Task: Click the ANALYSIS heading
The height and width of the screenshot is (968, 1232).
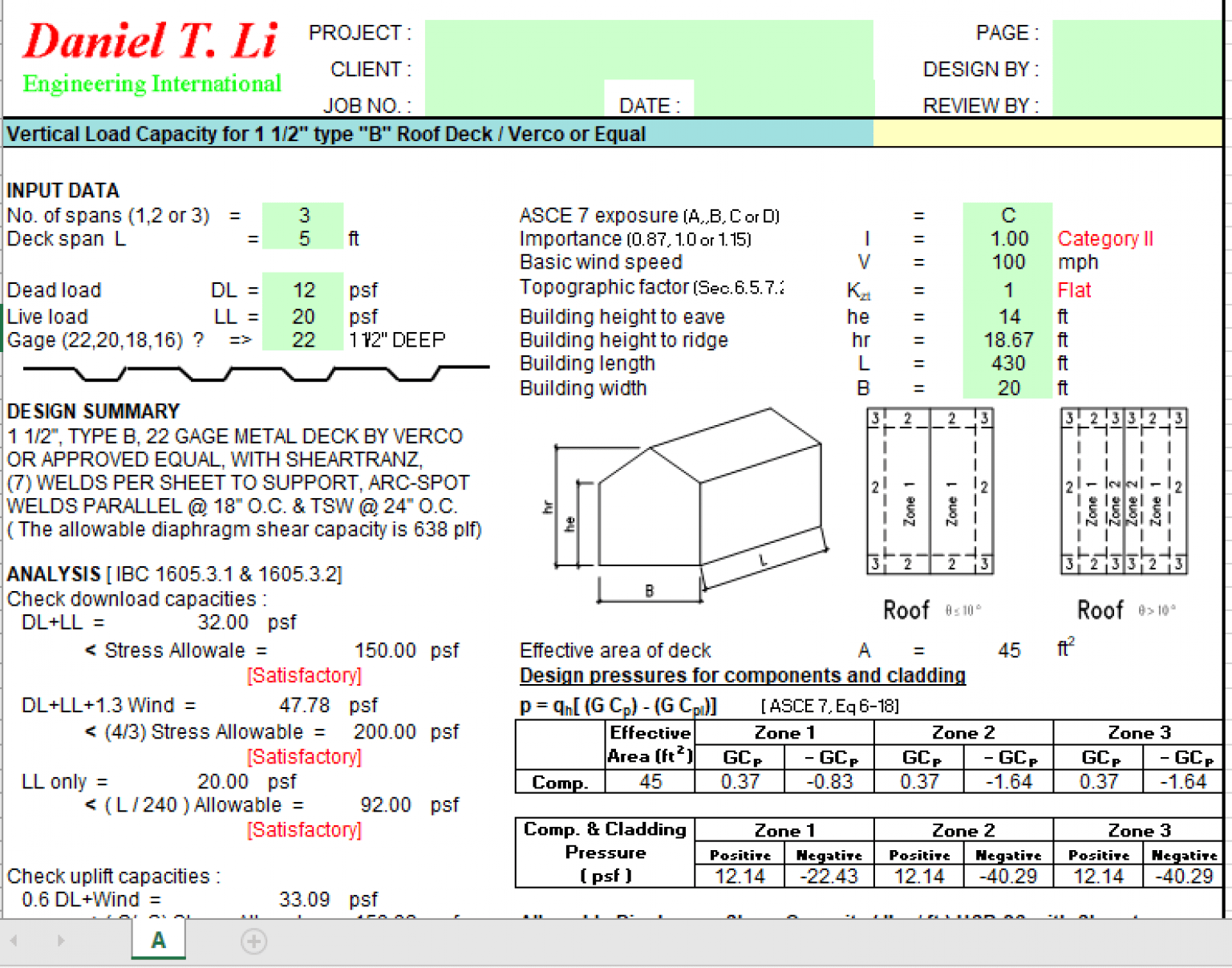Action: tap(54, 574)
